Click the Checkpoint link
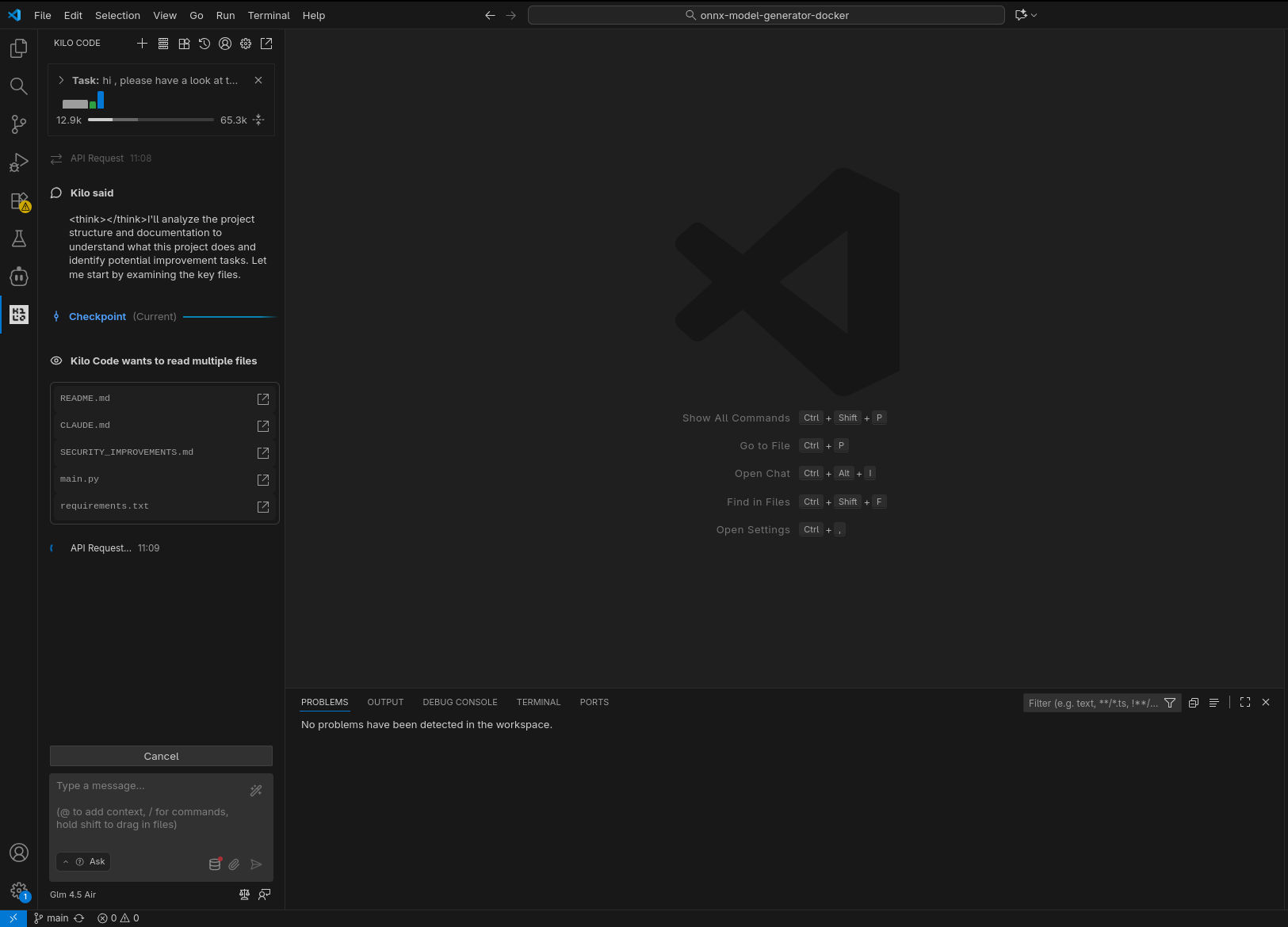 coord(97,317)
